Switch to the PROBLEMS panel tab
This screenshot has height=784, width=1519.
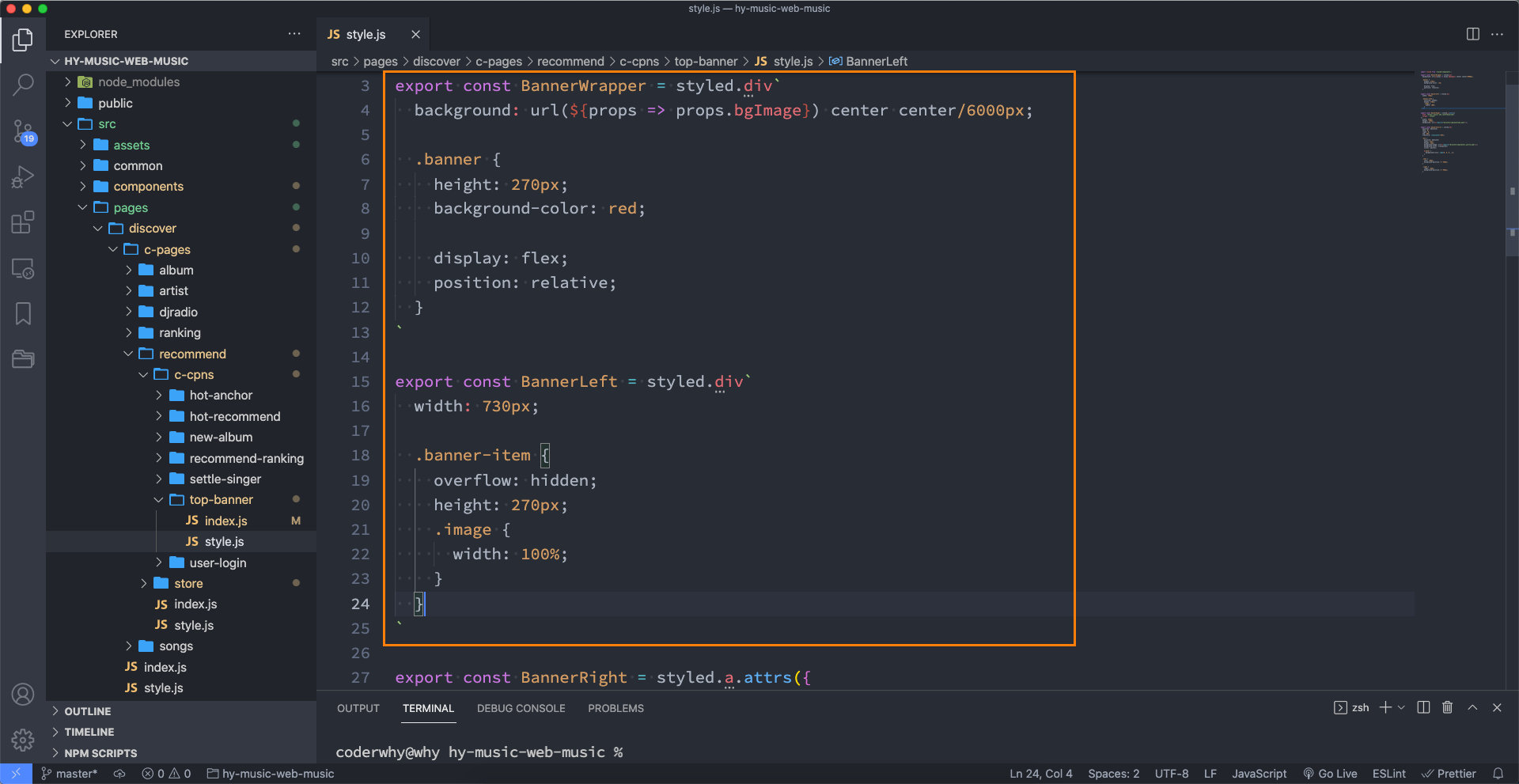click(x=616, y=708)
